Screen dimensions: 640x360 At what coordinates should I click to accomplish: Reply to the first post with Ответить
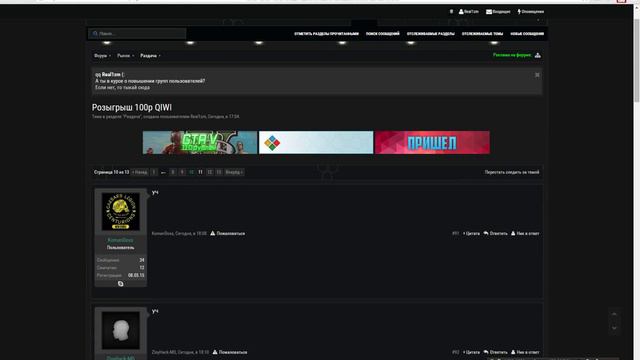coord(496,233)
